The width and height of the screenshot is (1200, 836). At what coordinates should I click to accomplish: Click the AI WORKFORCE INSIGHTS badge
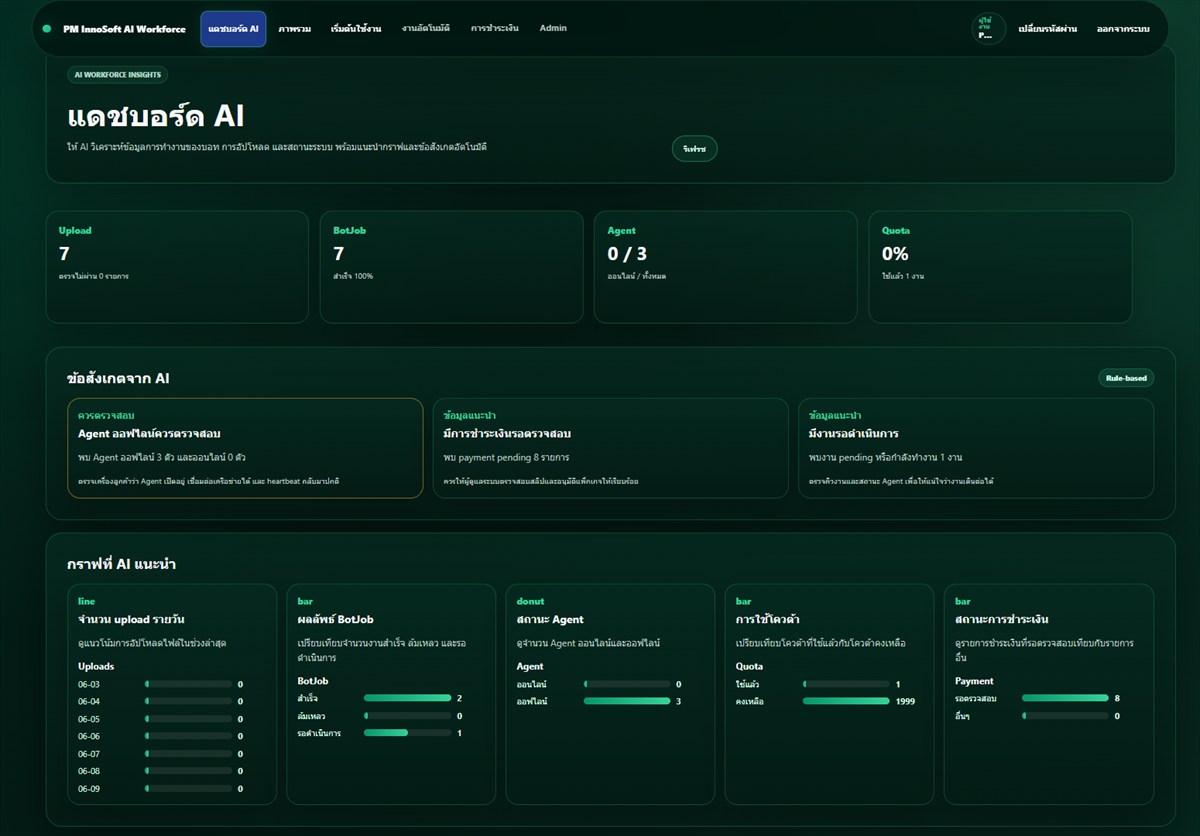[117, 74]
